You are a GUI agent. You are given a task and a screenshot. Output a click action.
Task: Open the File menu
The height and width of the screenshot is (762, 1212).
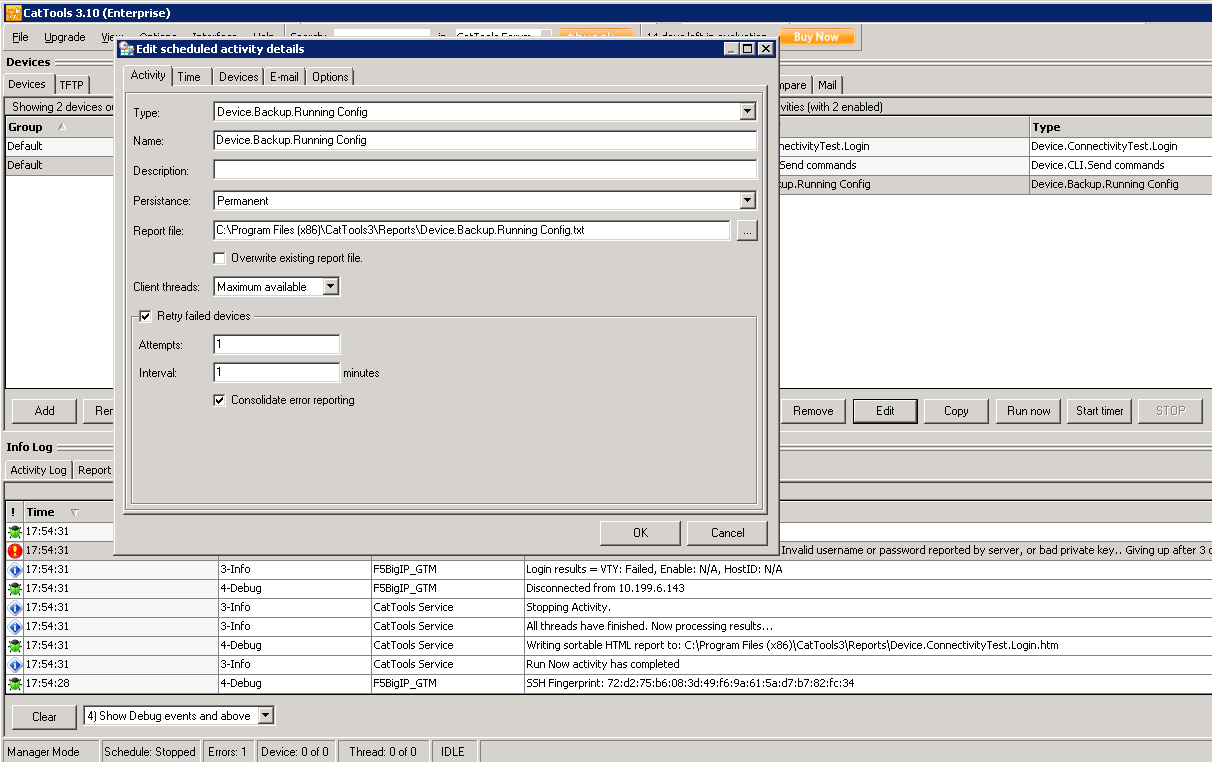(20, 37)
